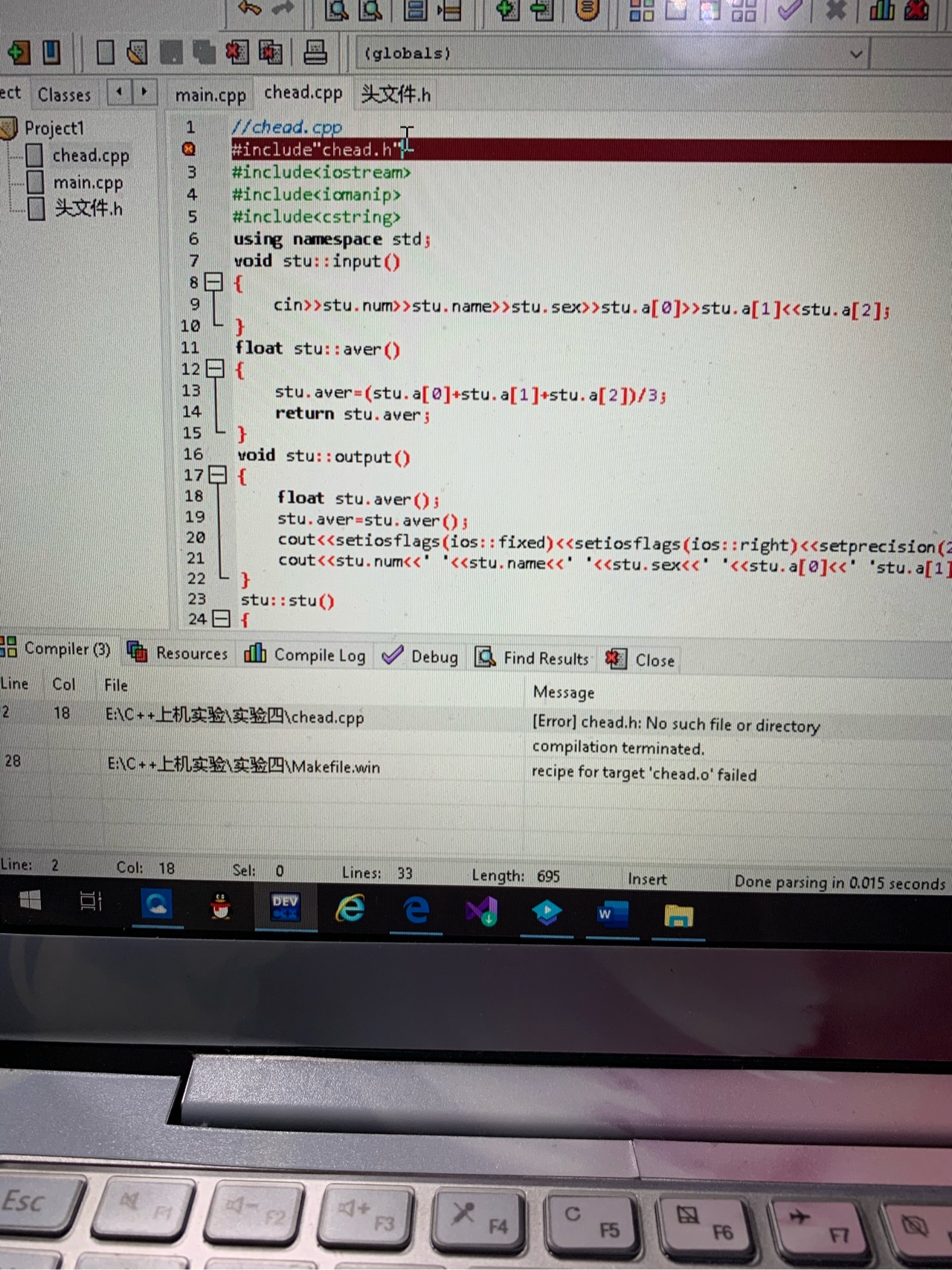This screenshot has width=952, height=1270.
Task: Open the Debug bottom tab
Action: pyautogui.click(x=420, y=656)
